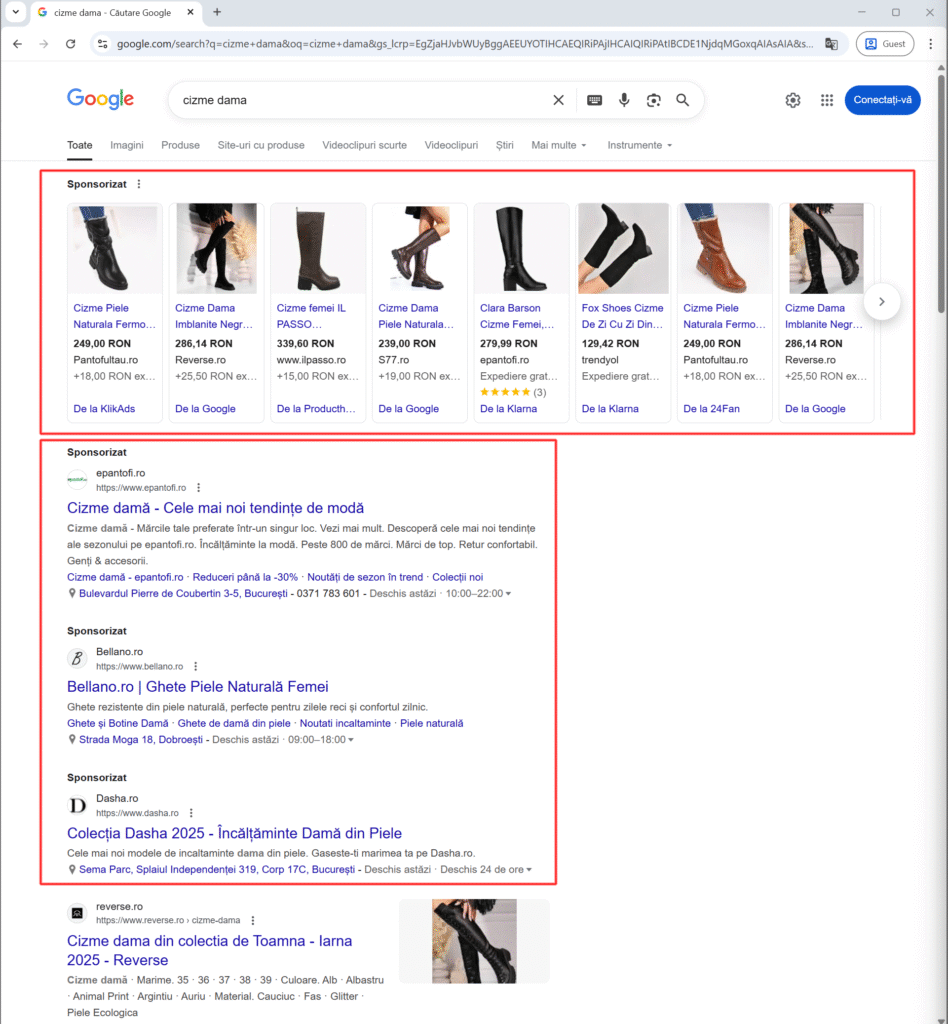
Task: Click the Bellano.ro site favicon
Action: point(77,658)
